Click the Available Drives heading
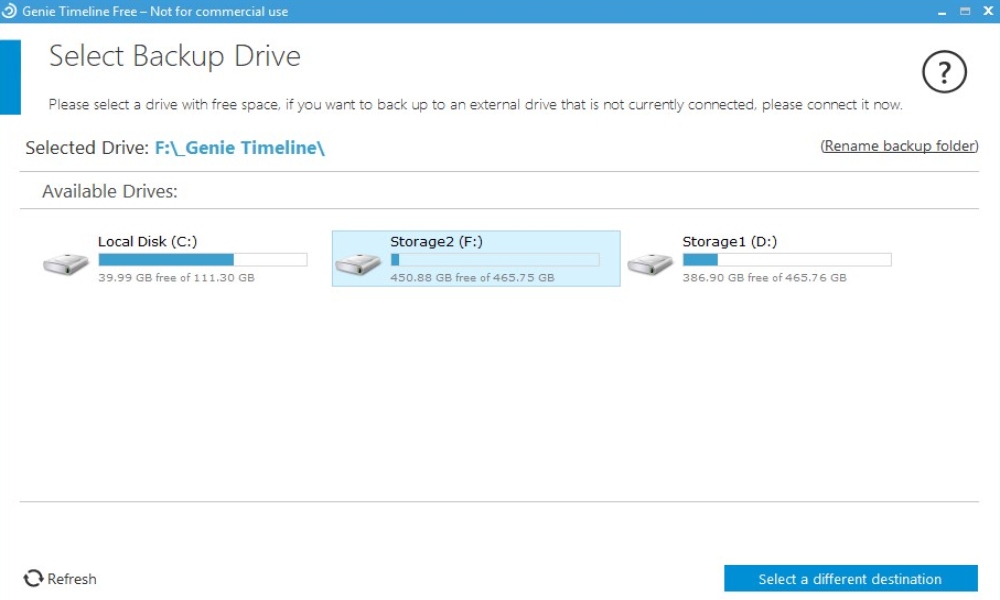Viewport: 1000px width, 600px height. (x=110, y=191)
